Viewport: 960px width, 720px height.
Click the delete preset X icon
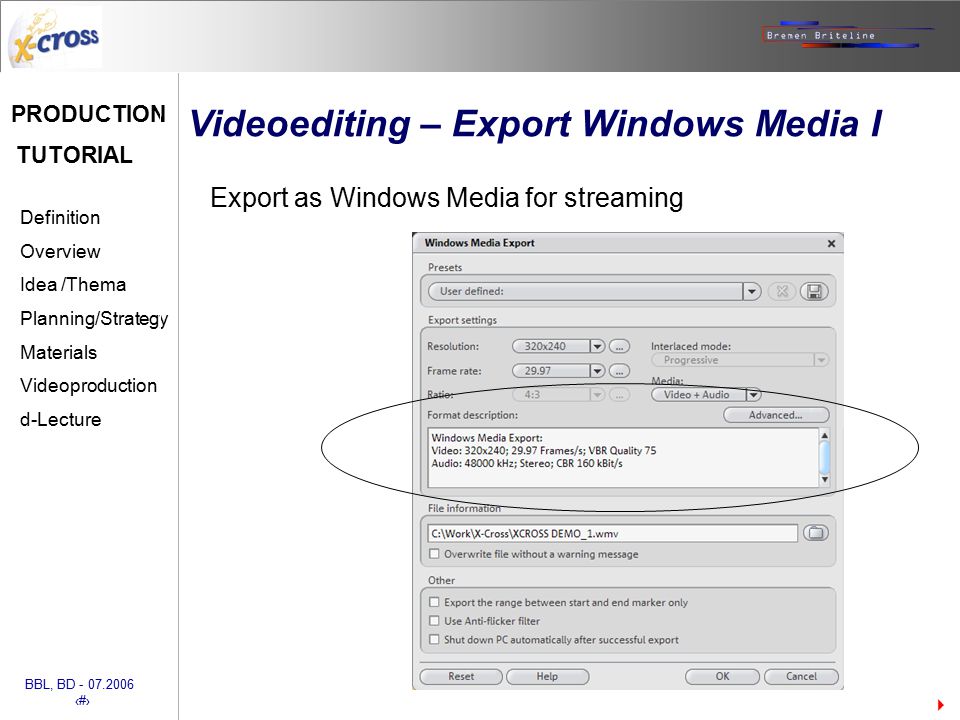pos(782,291)
